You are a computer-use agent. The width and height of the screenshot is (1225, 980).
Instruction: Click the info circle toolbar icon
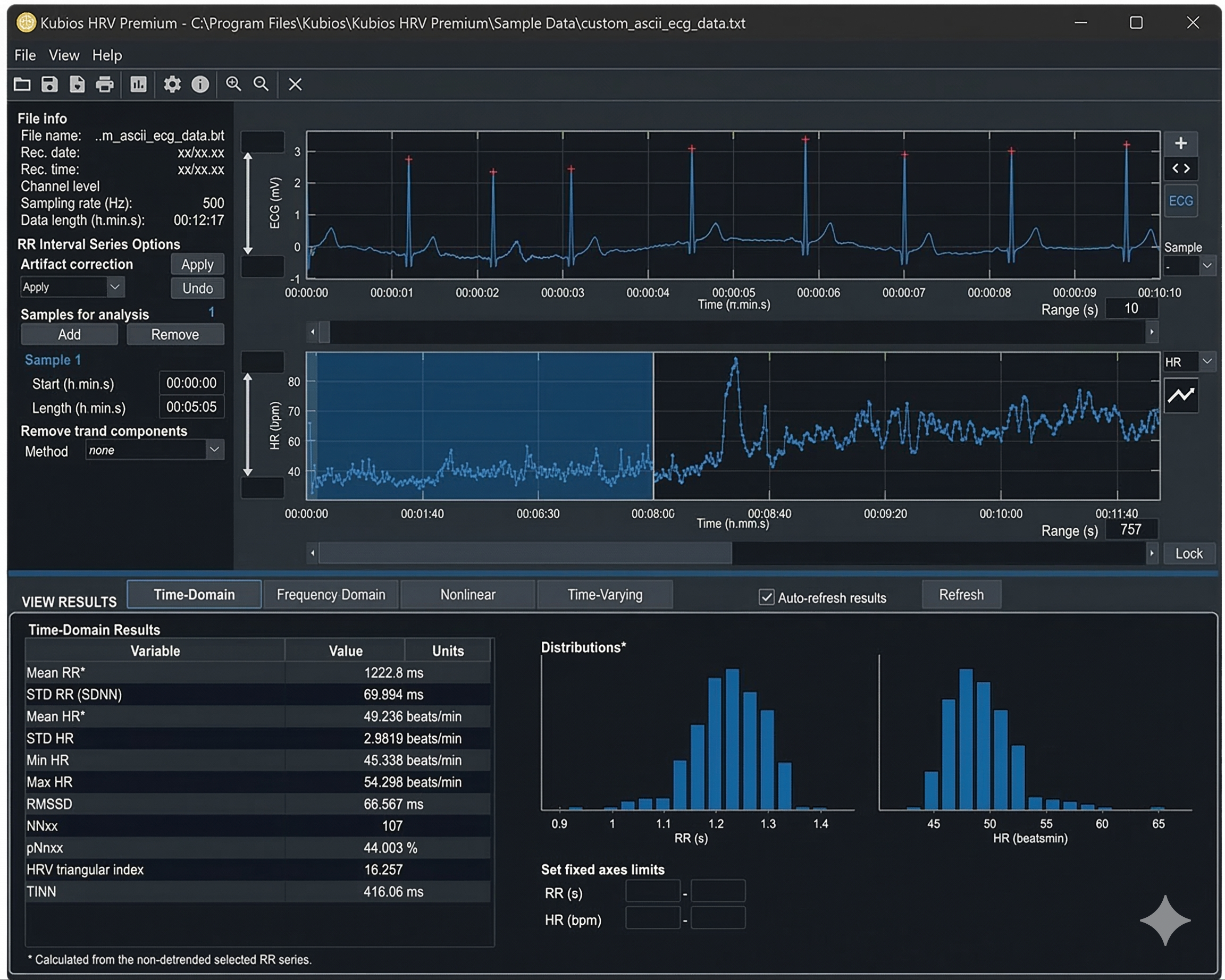click(x=200, y=85)
